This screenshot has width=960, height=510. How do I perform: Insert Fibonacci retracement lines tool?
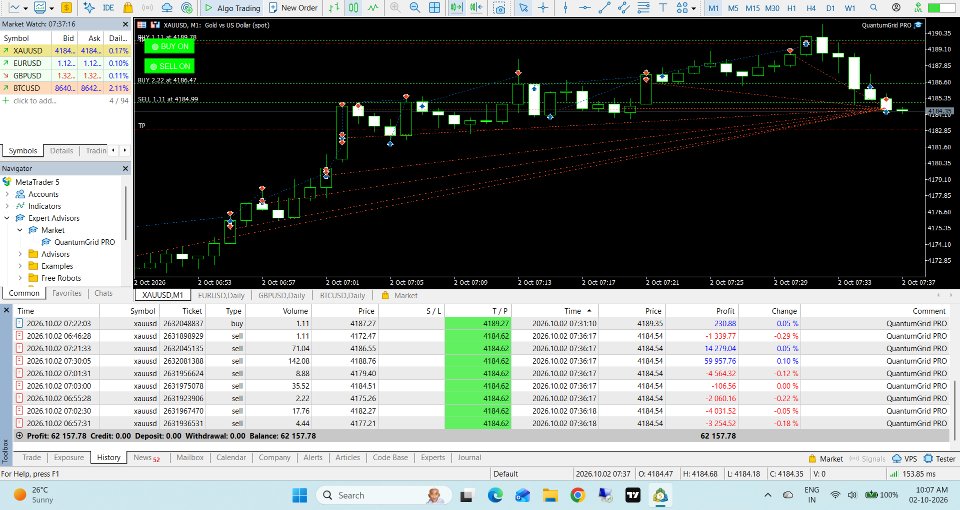[643, 7]
